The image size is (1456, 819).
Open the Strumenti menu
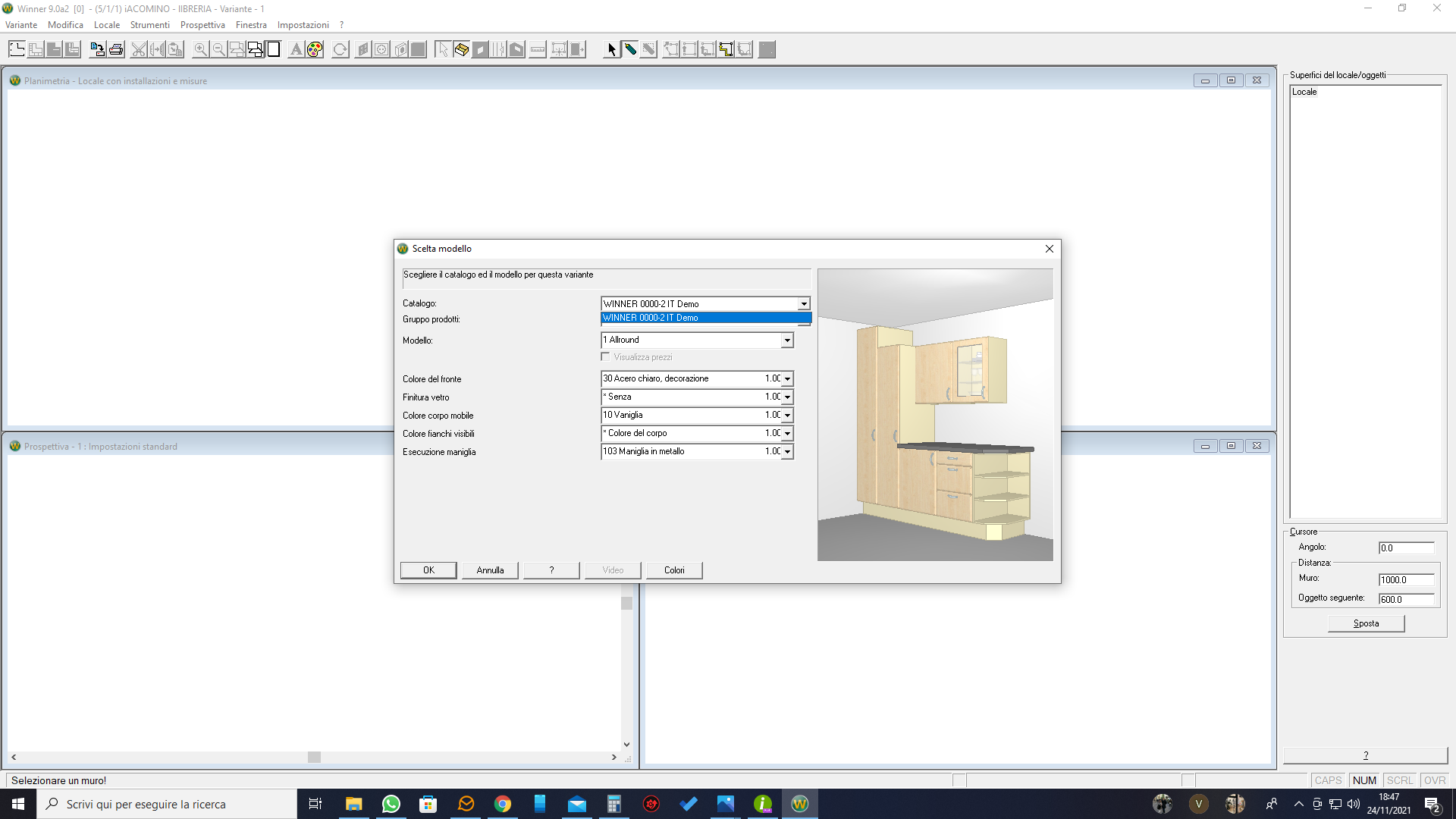[149, 25]
